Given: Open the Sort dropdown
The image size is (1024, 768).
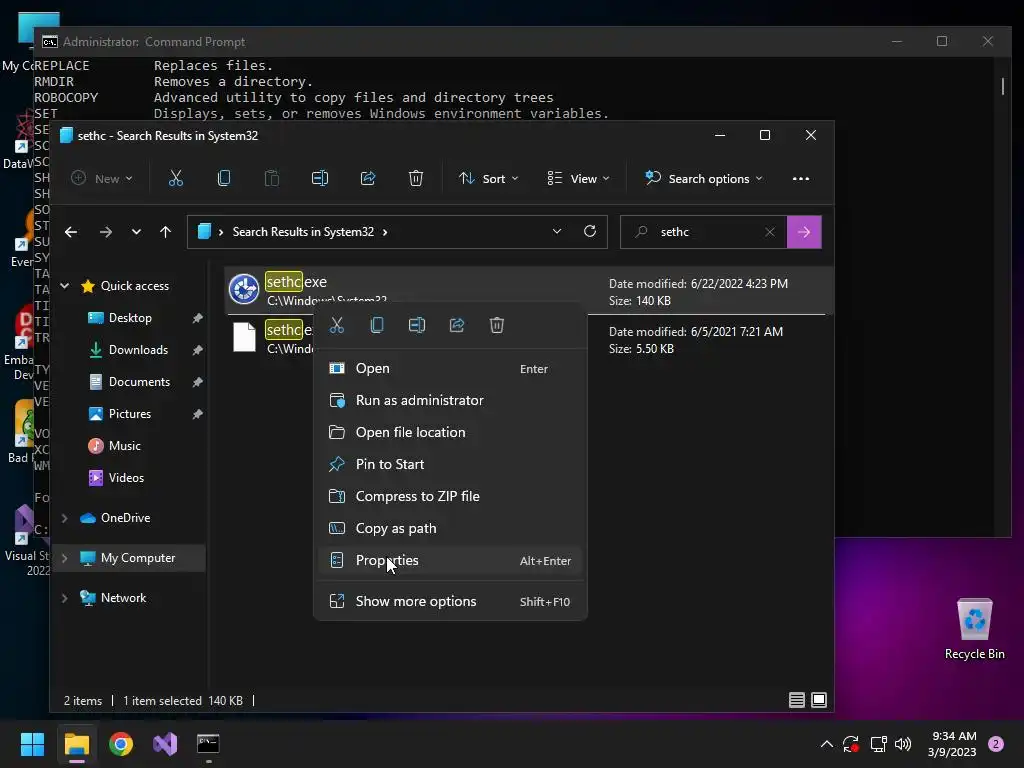Looking at the screenshot, I should [488, 178].
